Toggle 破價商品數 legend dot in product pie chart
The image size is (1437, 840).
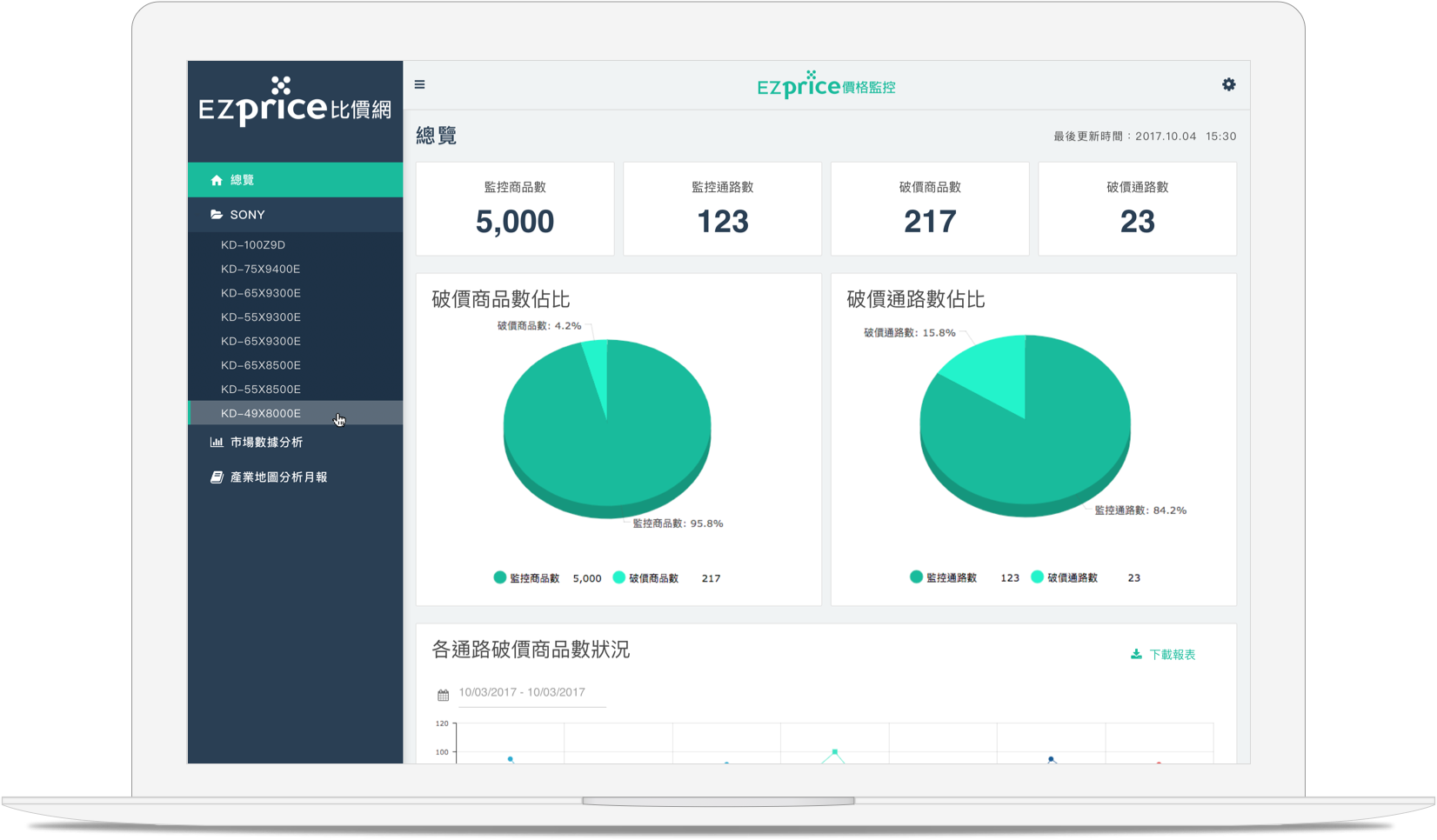pyautogui.click(x=618, y=577)
